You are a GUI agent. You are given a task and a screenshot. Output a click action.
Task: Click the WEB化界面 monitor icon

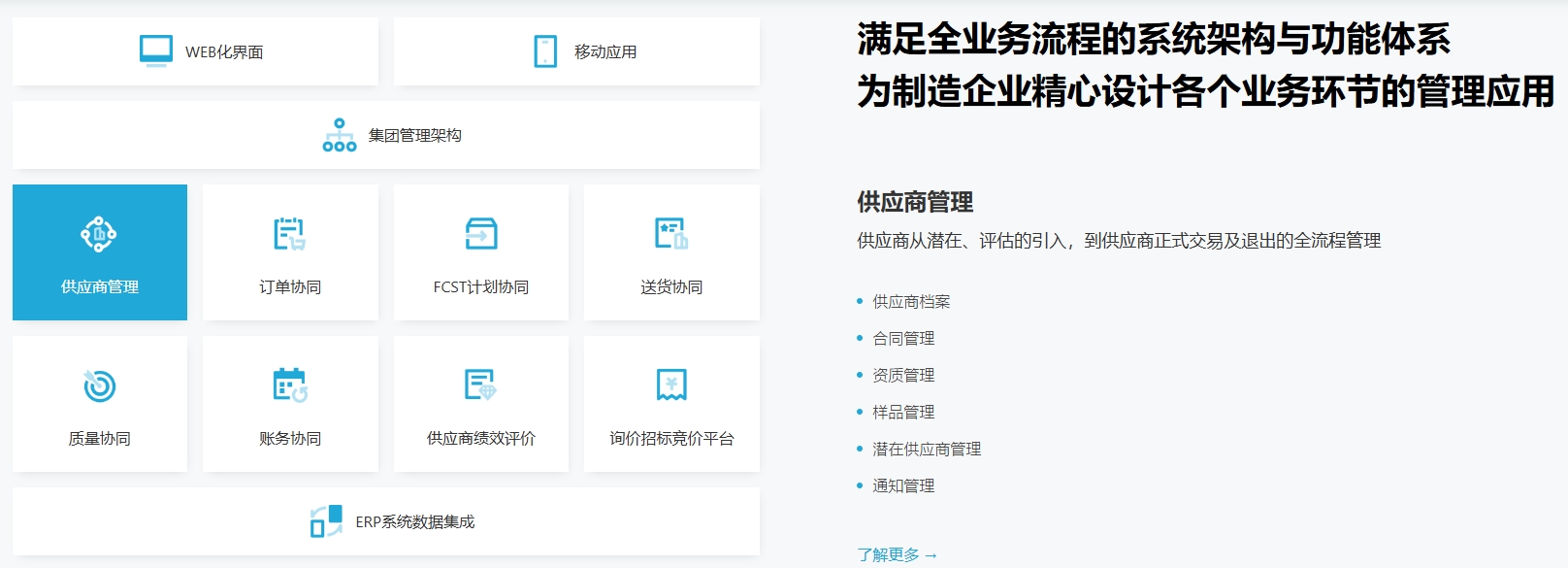pyautogui.click(x=155, y=50)
